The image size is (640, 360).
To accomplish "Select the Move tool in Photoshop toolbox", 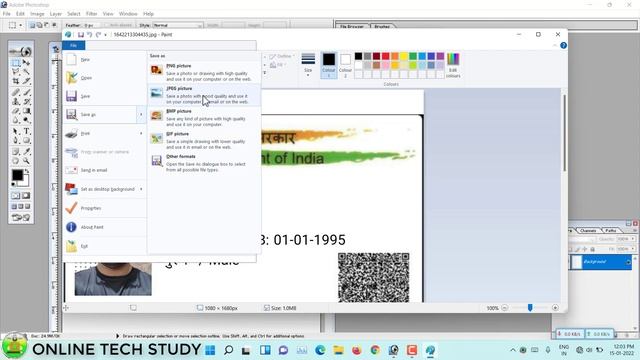I will pyautogui.click(x=26, y=63).
